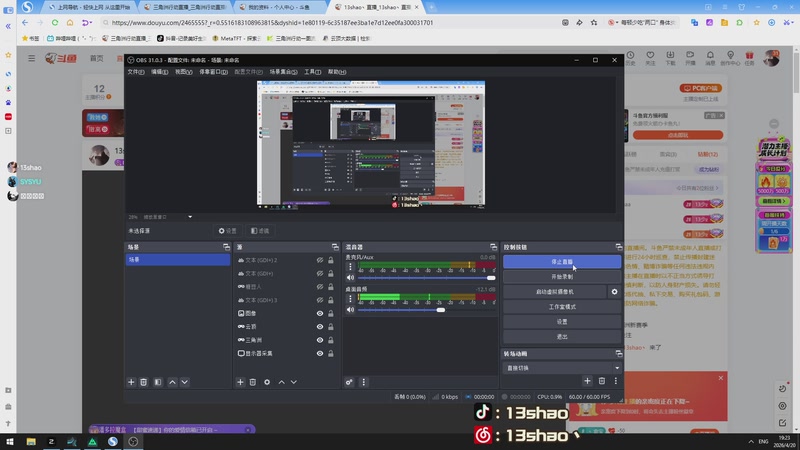Screen dimensions: 800x450
Task: Open 工具 menu in OBS
Action: click(312, 72)
